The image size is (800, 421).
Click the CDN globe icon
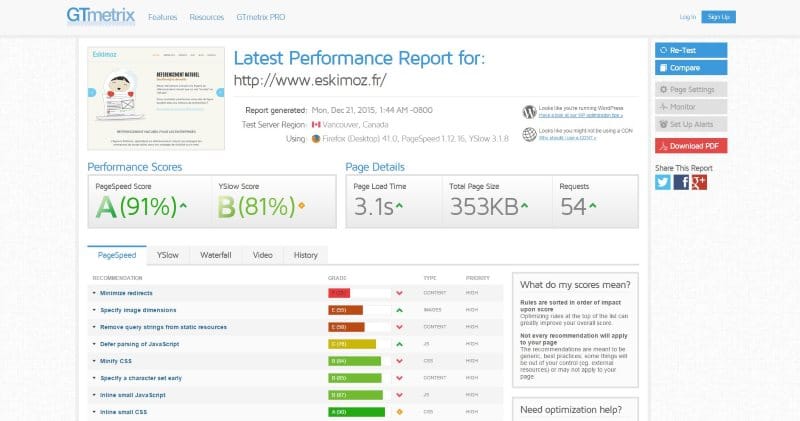529,134
